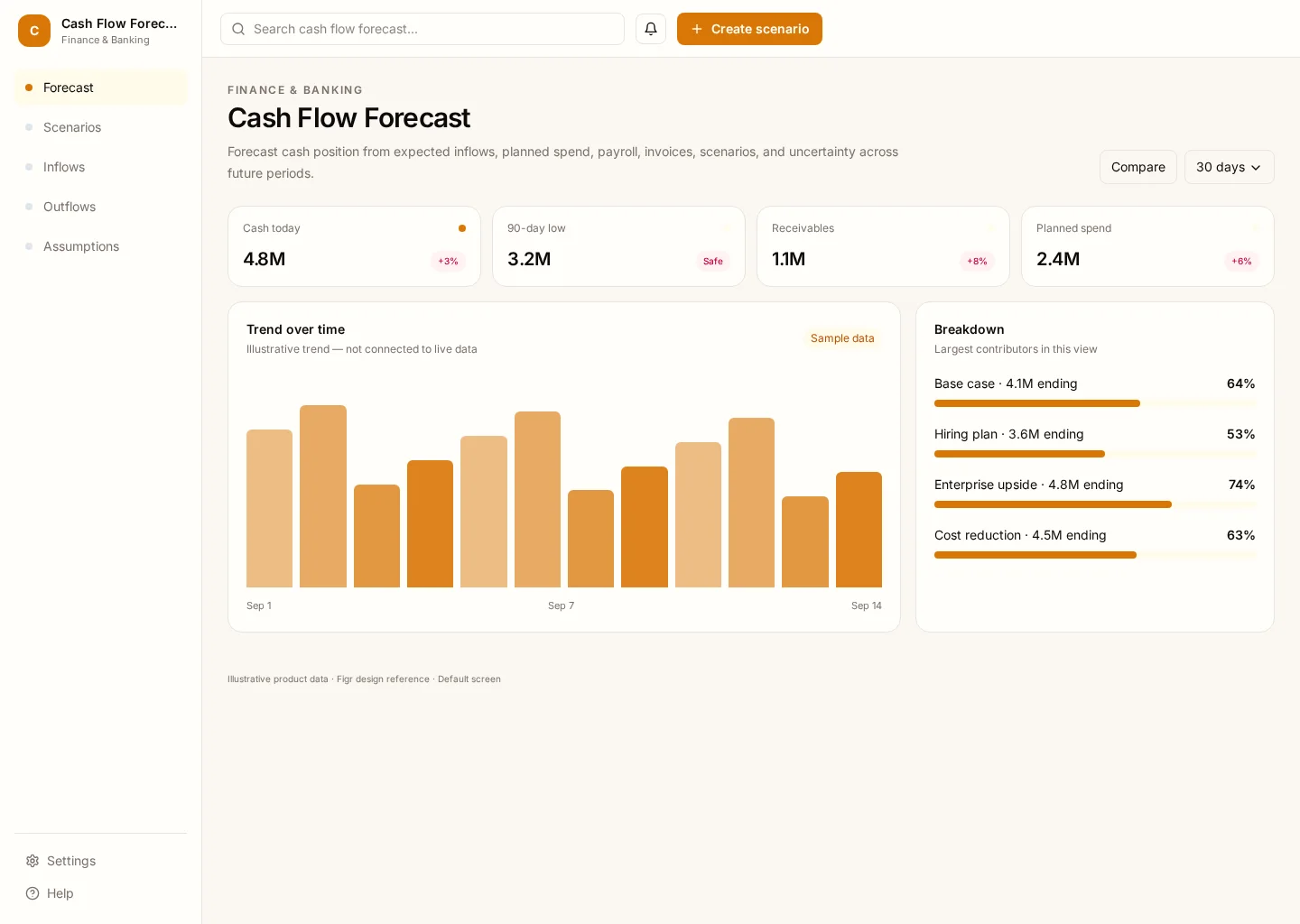
Task: Click the Safe badge on 90-day low
Action: click(713, 262)
